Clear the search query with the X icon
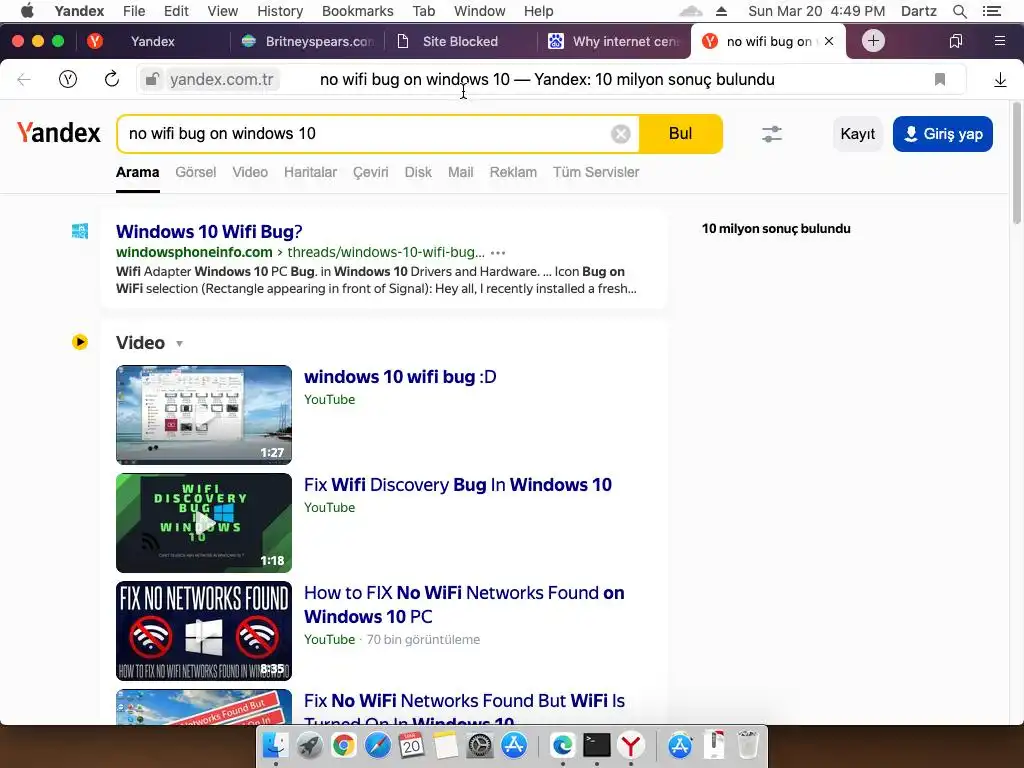Screen dimensions: 1024x768 620,134
